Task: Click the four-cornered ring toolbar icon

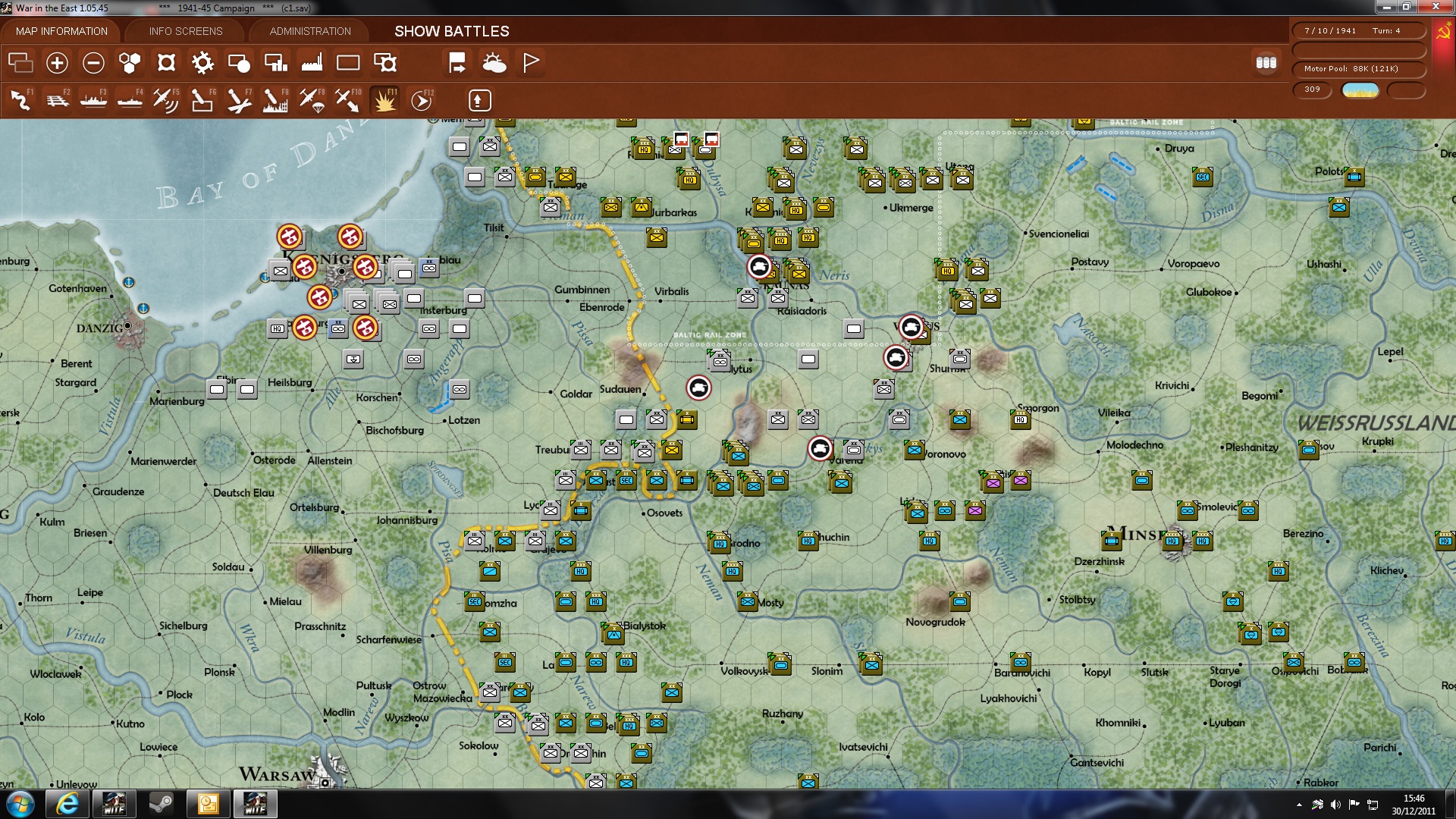Action: [166, 63]
